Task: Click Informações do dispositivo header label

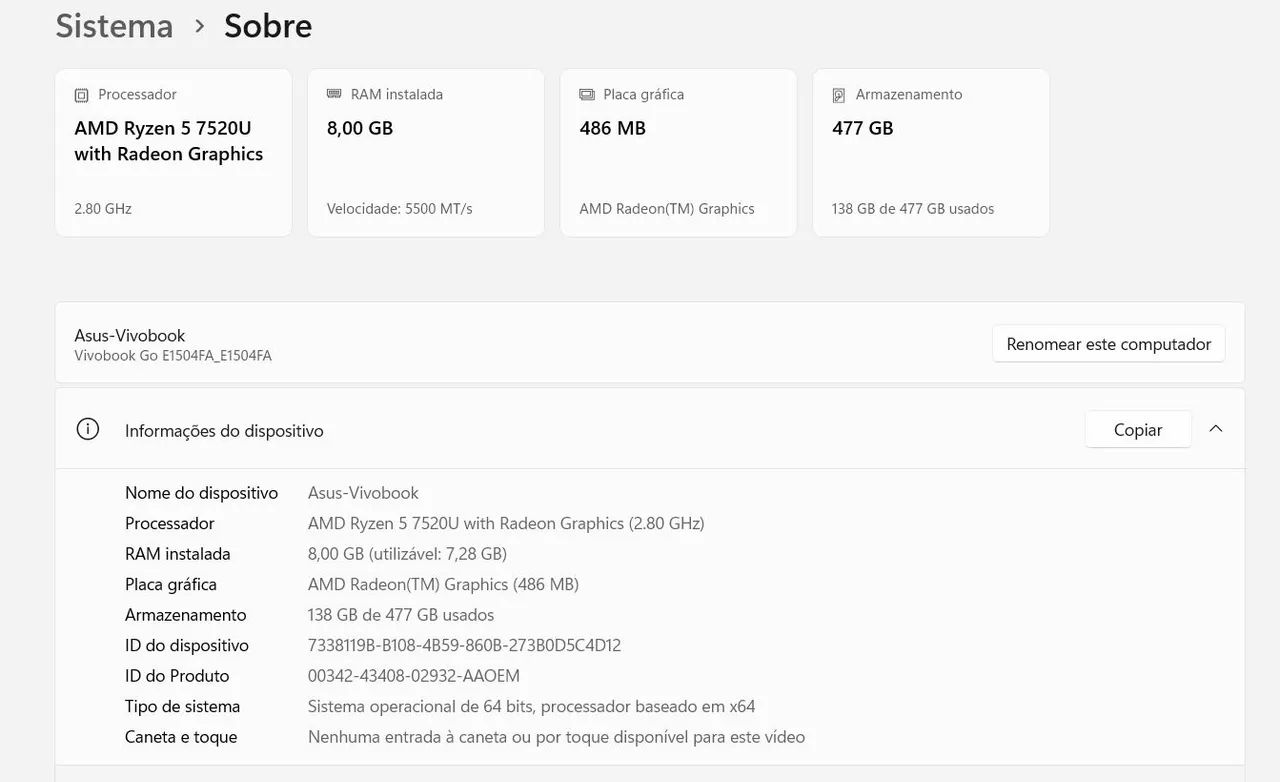Action: (x=224, y=431)
